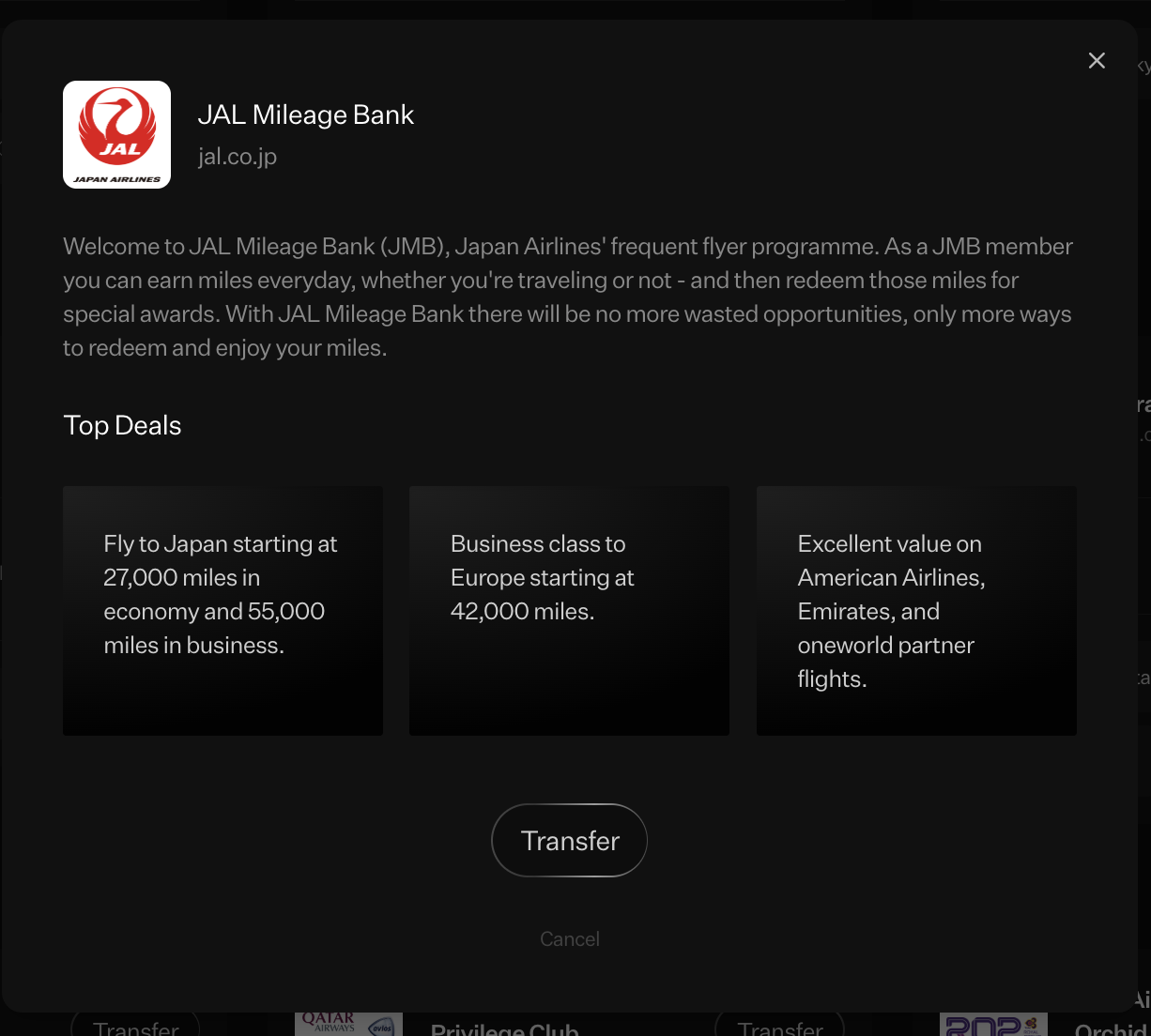Click Cancel below the Transfer button

click(x=569, y=938)
